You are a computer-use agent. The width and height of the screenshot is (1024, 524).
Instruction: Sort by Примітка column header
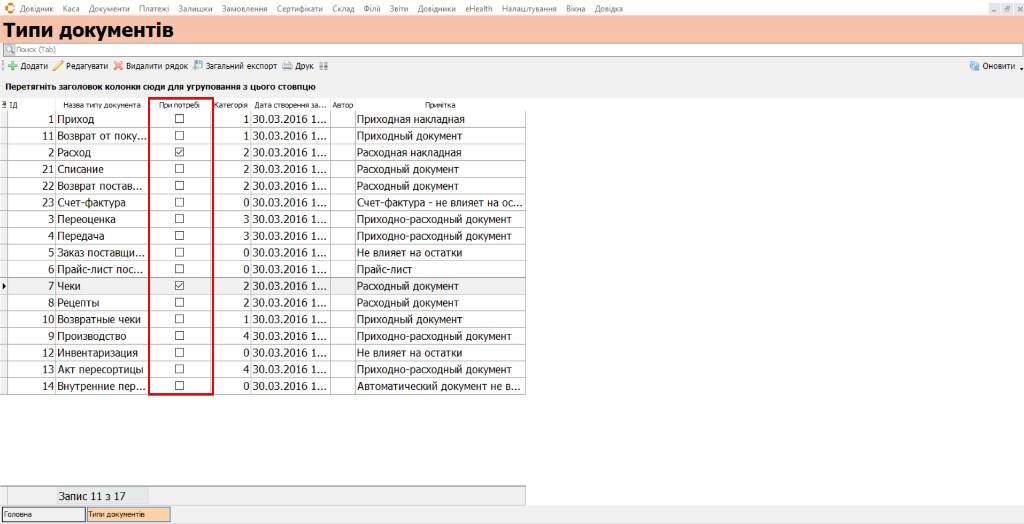point(440,105)
